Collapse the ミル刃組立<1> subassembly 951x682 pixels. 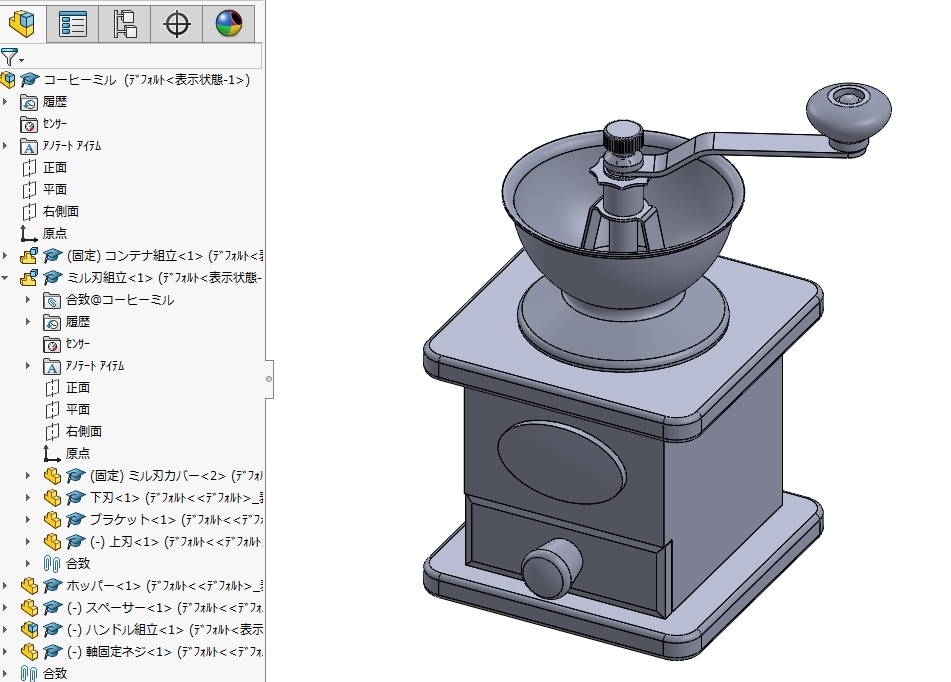point(6,278)
